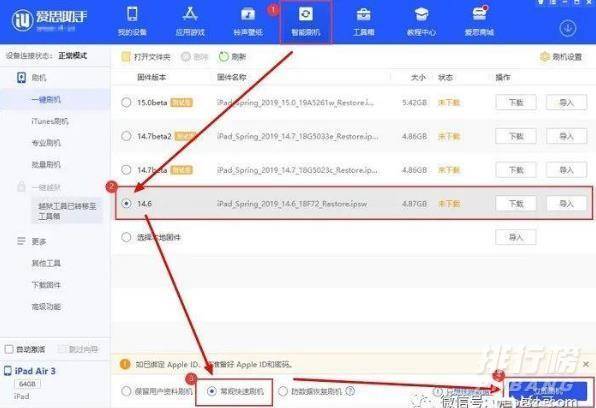The image size is (596, 408).
Task: Toggle the 跳过向导 skip wizard checkbox
Action: click(x=62, y=349)
